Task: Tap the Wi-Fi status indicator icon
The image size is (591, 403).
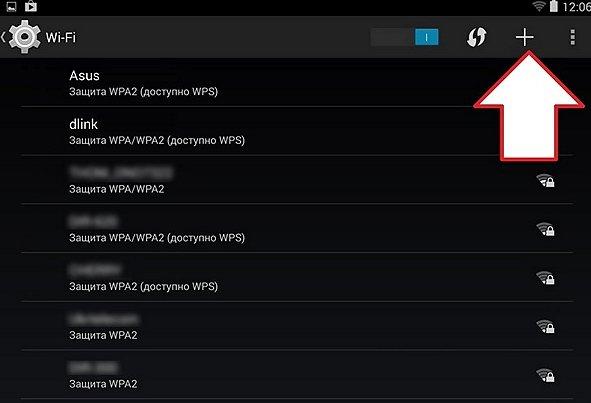Action: click(x=539, y=6)
